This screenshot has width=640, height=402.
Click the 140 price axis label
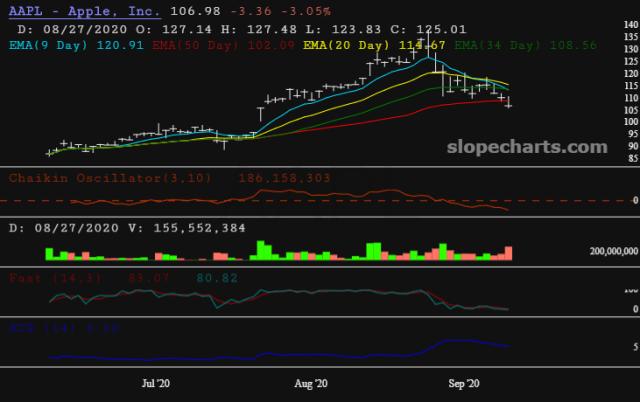point(631,24)
